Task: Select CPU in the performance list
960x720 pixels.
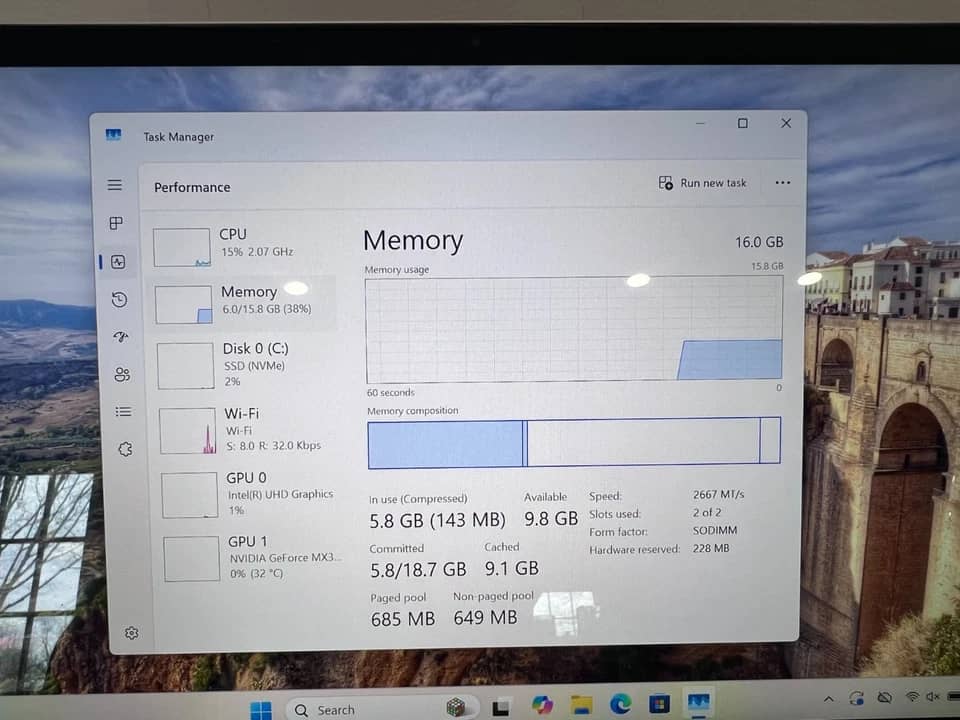Action: point(243,246)
